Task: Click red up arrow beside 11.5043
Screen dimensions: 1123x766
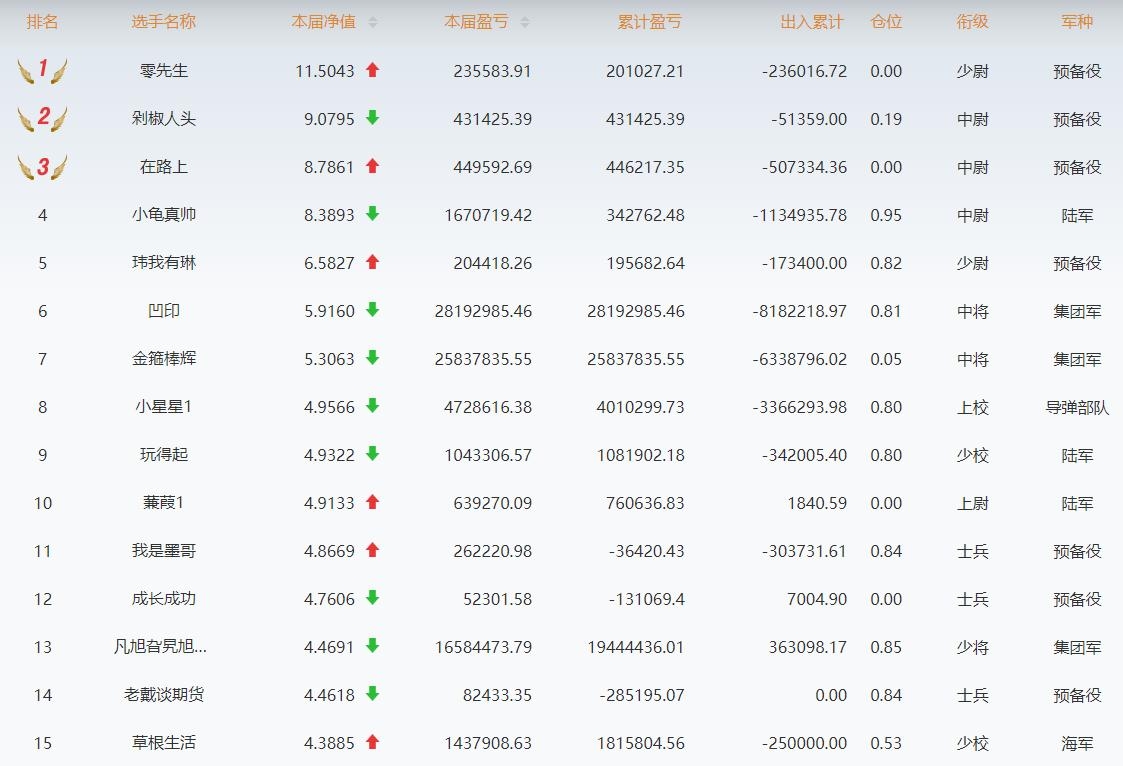Action: (373, 70)
